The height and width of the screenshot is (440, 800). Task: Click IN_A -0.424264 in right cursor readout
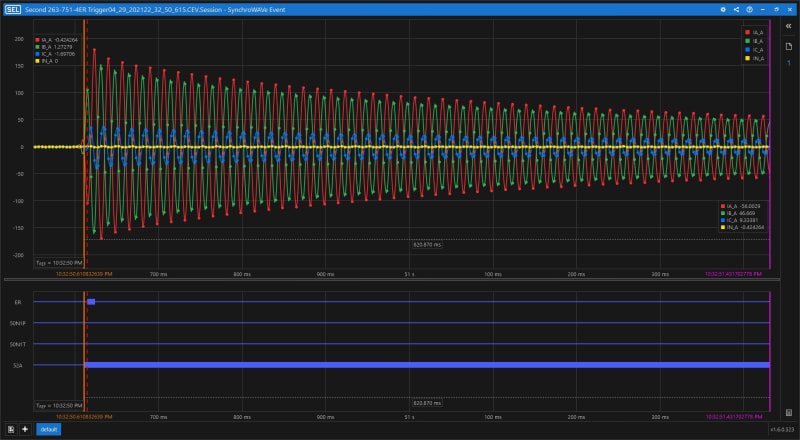click(x=742, y=227)
